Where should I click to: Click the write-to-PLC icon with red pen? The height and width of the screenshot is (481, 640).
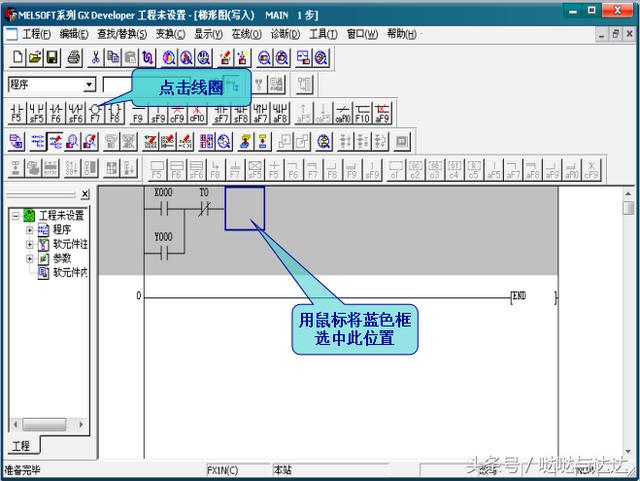coord(225,58)
